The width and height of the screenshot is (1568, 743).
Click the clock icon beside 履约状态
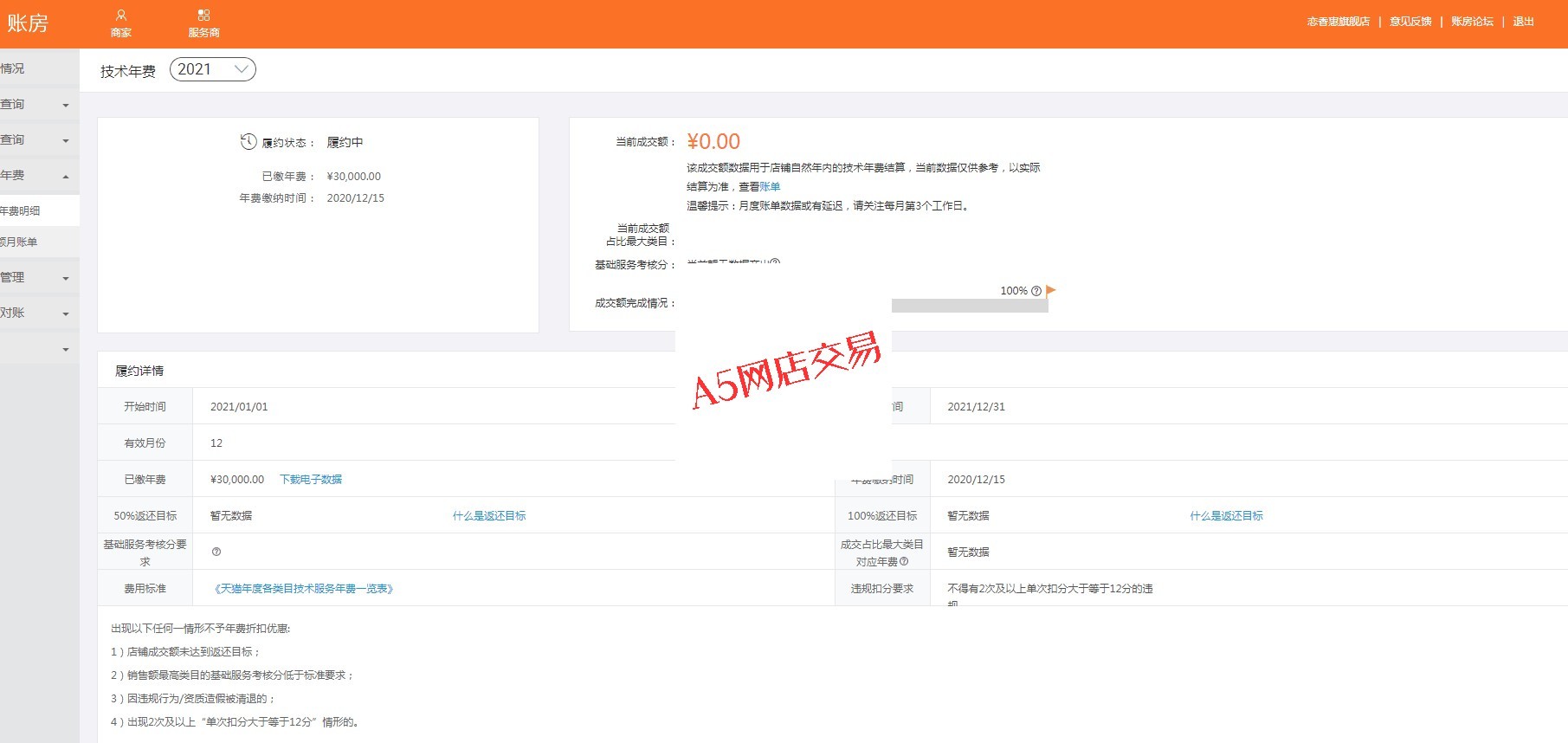pos(248,141)
